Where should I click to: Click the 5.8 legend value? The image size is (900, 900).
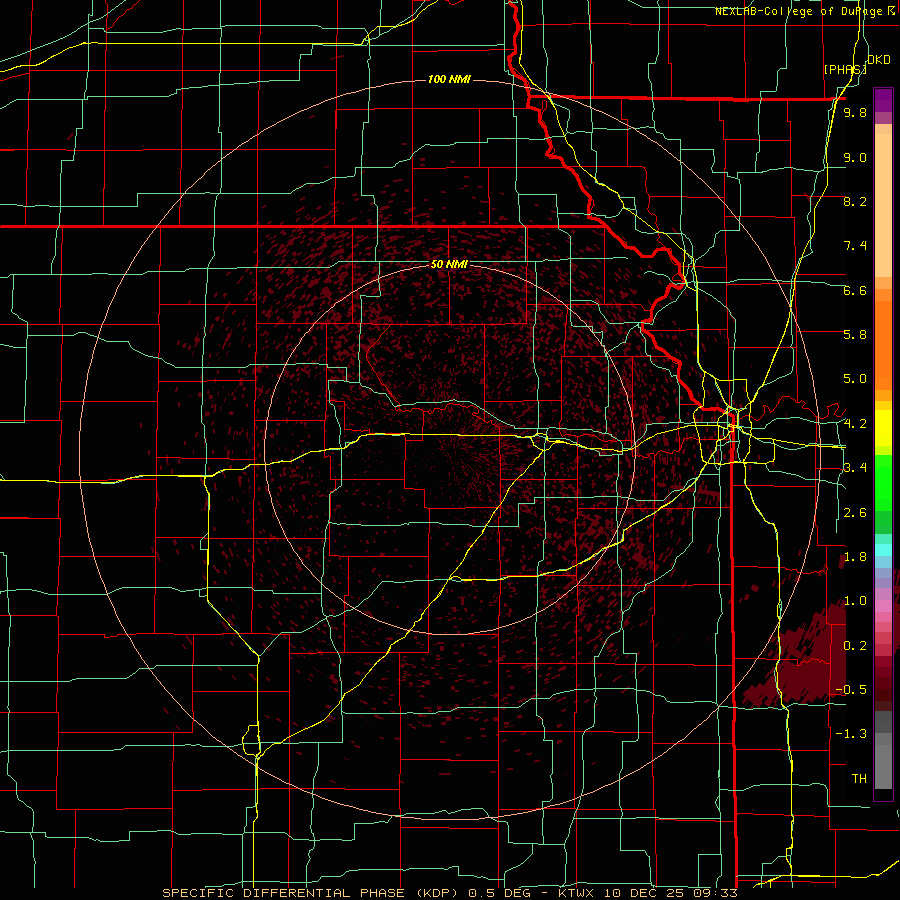(x=855, y=335)
